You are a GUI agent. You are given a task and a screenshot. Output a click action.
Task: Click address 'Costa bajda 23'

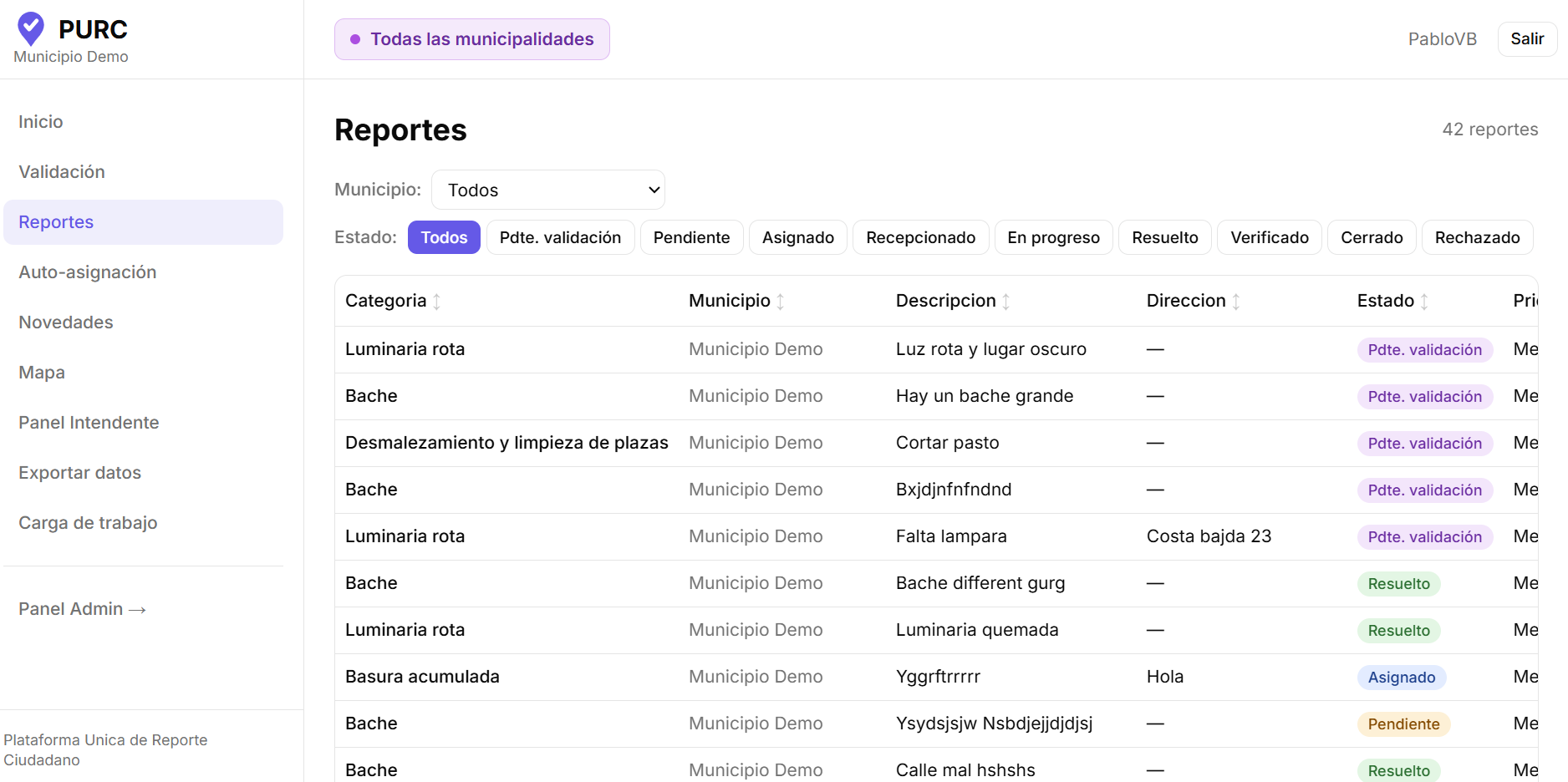click(x=1209, y=536)
